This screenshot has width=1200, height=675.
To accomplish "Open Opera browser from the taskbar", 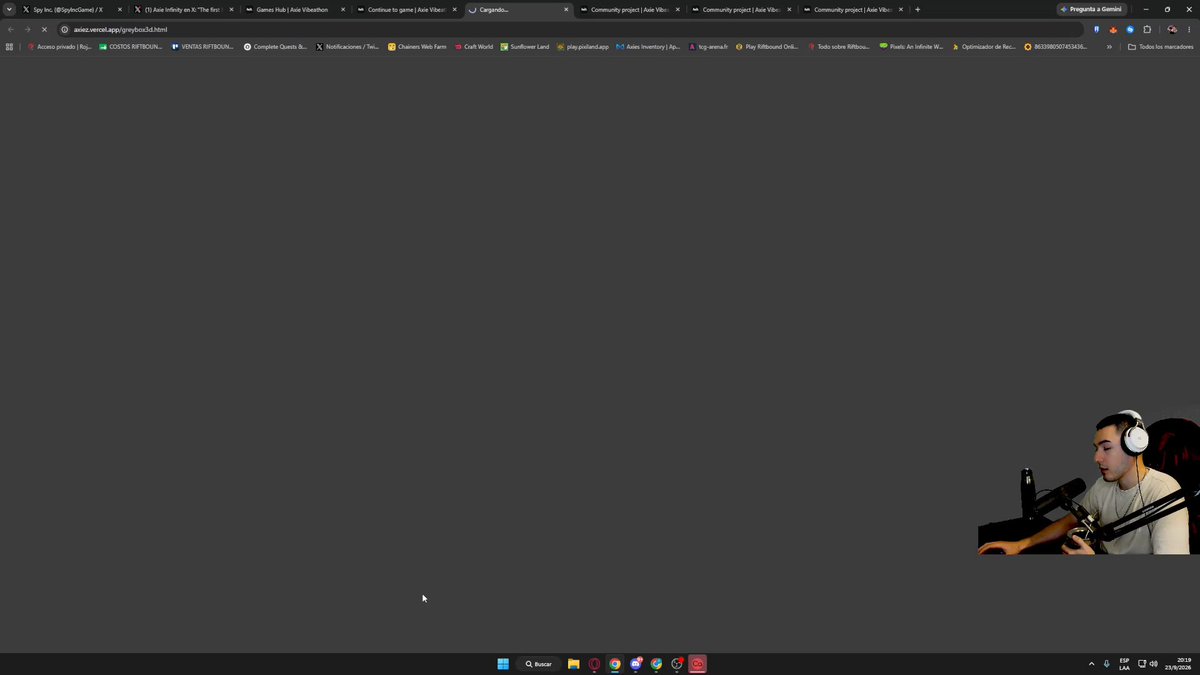I will (x=594, y=664).
